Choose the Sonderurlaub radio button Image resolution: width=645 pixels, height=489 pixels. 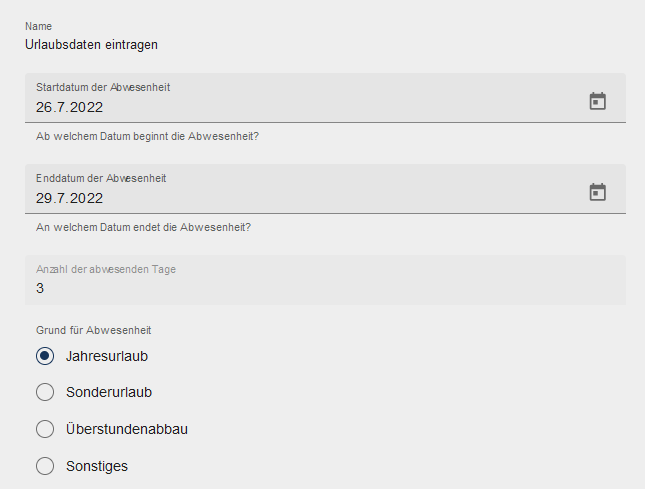44,392
